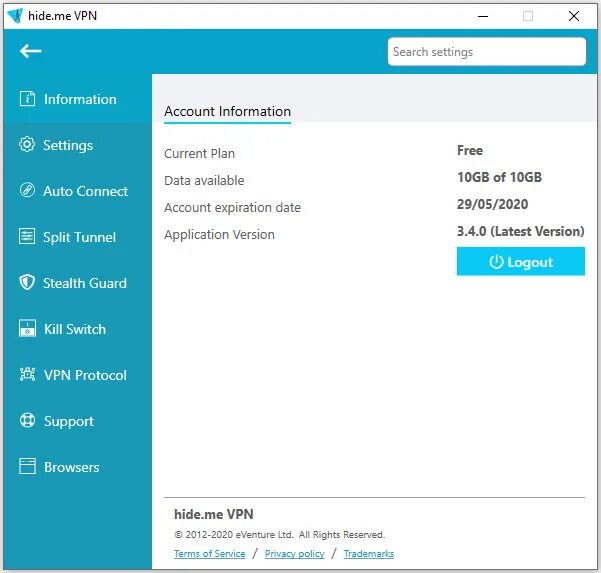
Task: Open the Information menu label
Action: 80,99
